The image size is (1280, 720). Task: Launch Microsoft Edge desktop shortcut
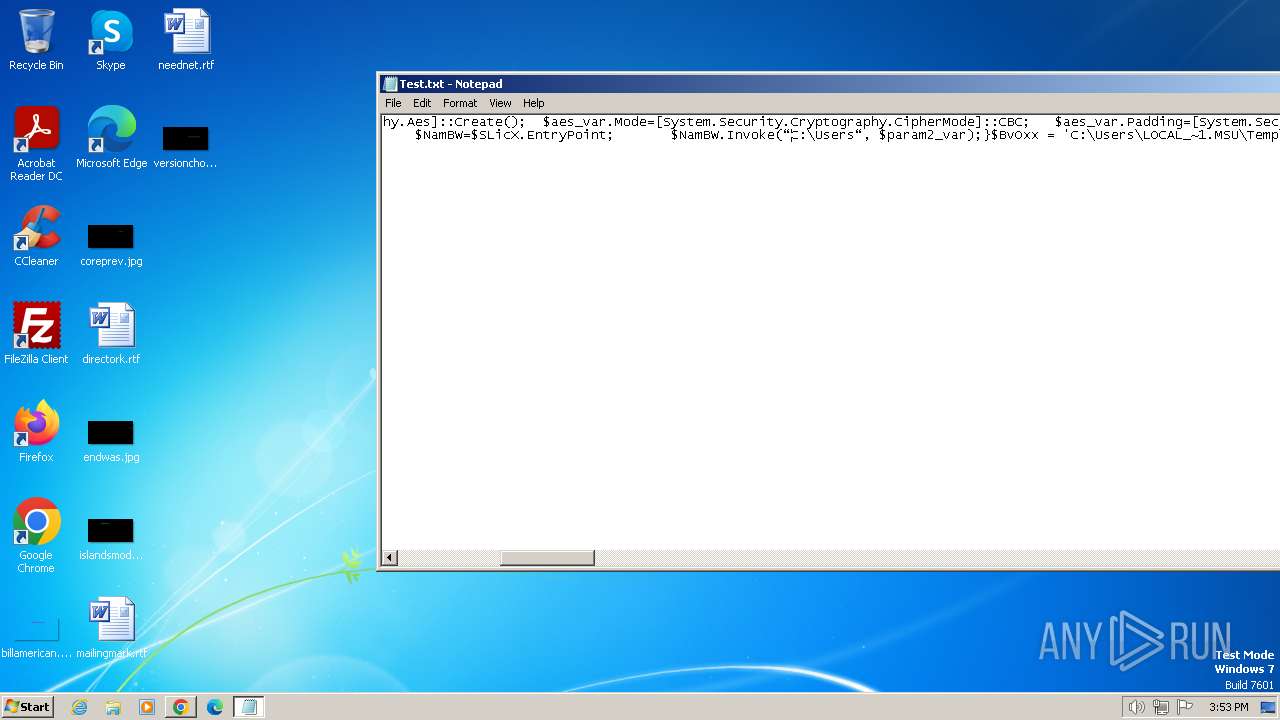pyautogui.click(x=111, y=138)
